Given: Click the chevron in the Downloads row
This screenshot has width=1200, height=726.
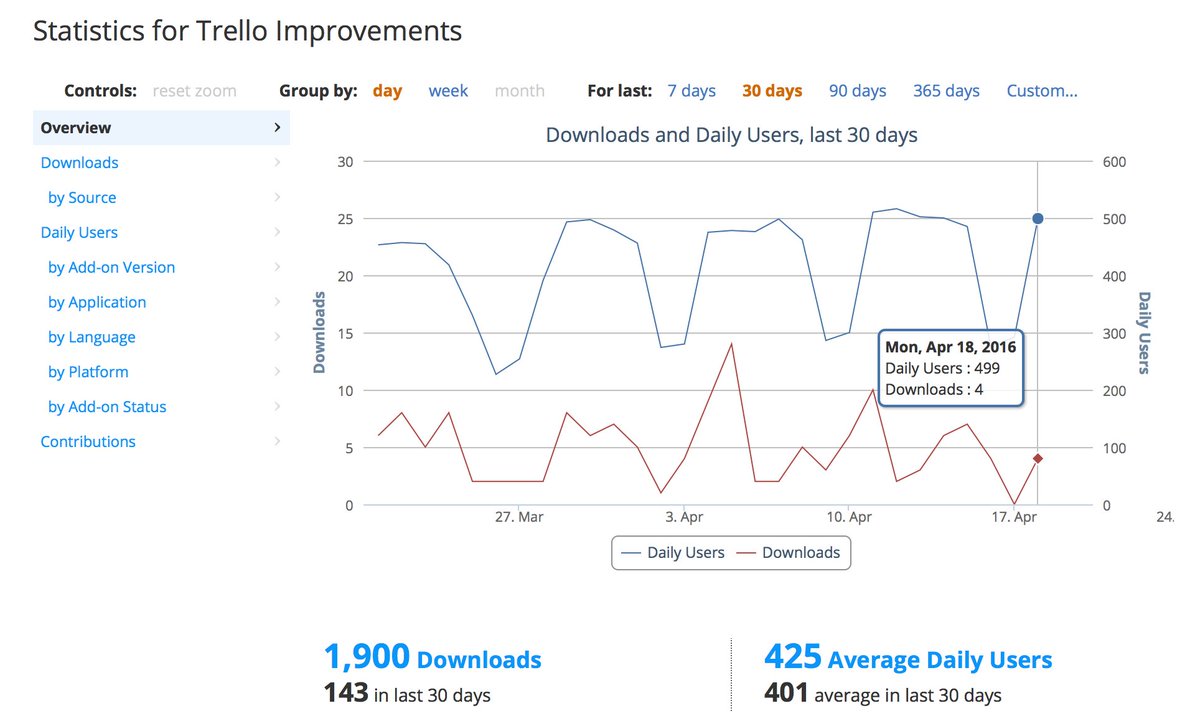Looking at the screenshot, I should tap(277, 163).
